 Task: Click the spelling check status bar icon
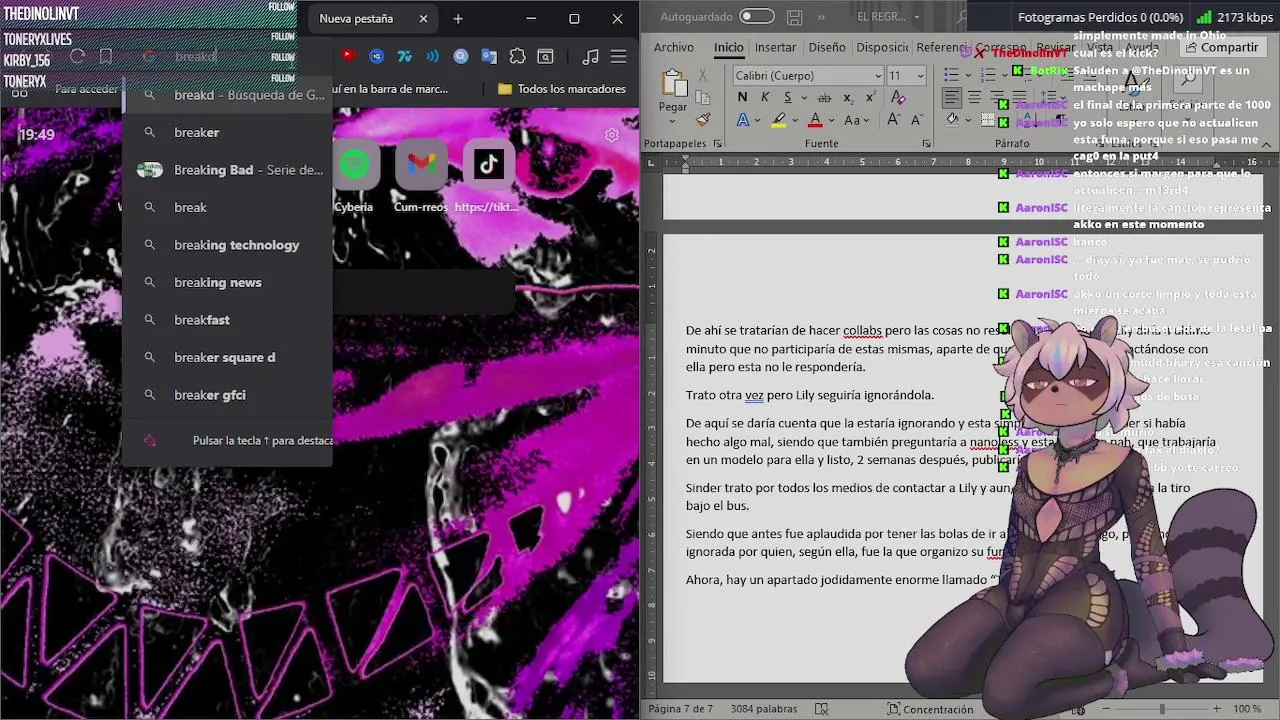tap(821, 709)
